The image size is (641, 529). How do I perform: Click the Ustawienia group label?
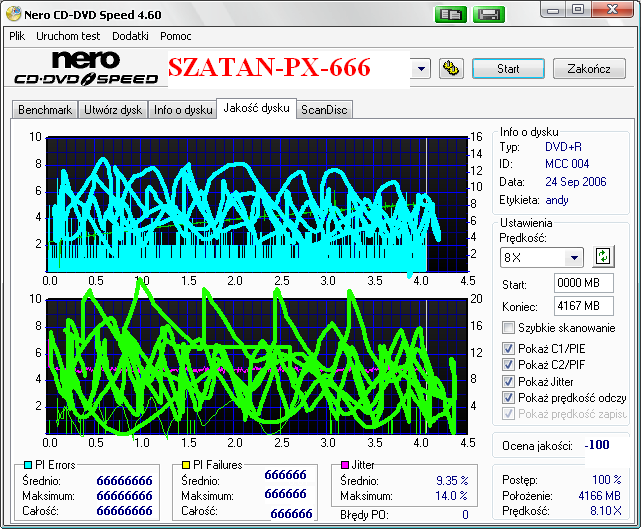pos(526,223)
